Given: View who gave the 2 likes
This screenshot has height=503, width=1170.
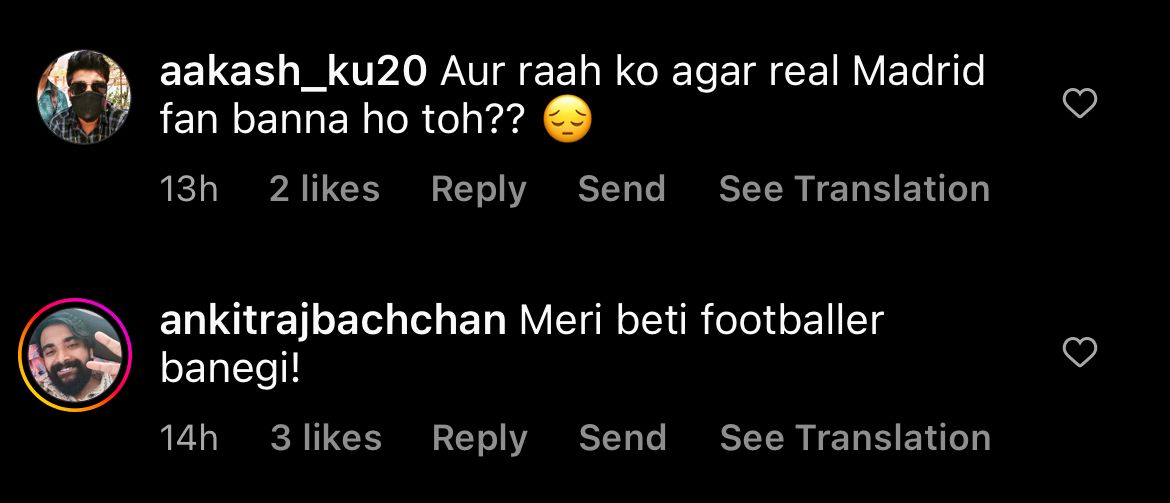Looking at the screenshot, I should point(324,189).
